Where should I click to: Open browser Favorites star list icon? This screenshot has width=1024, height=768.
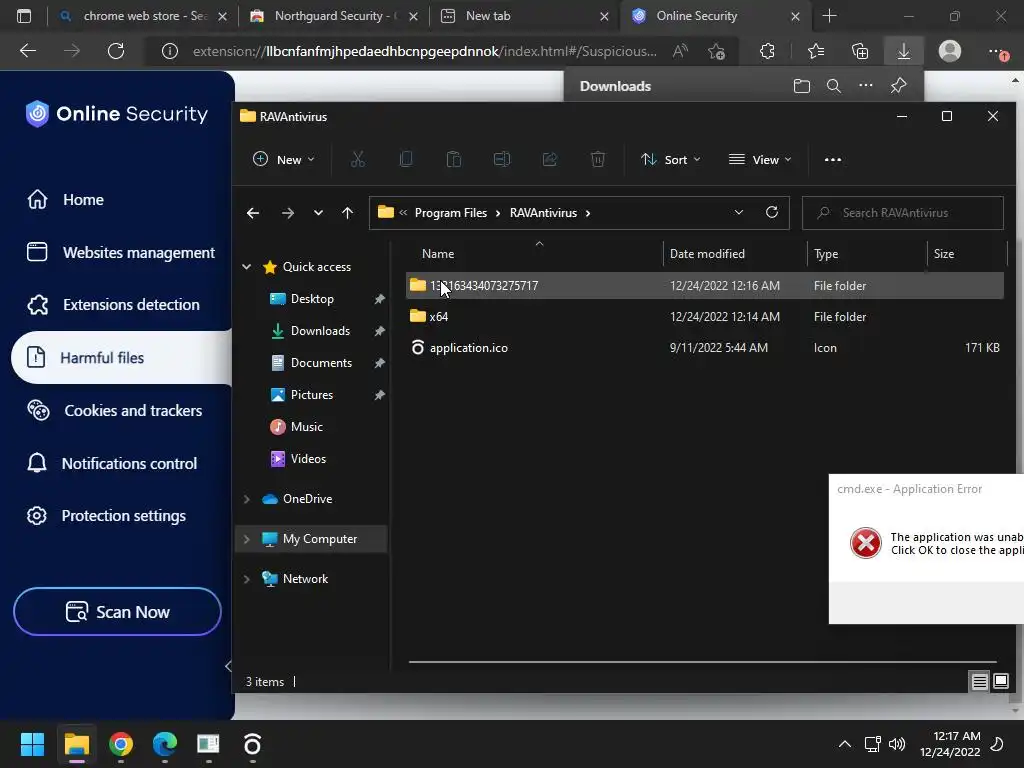(x=816, y=51)
